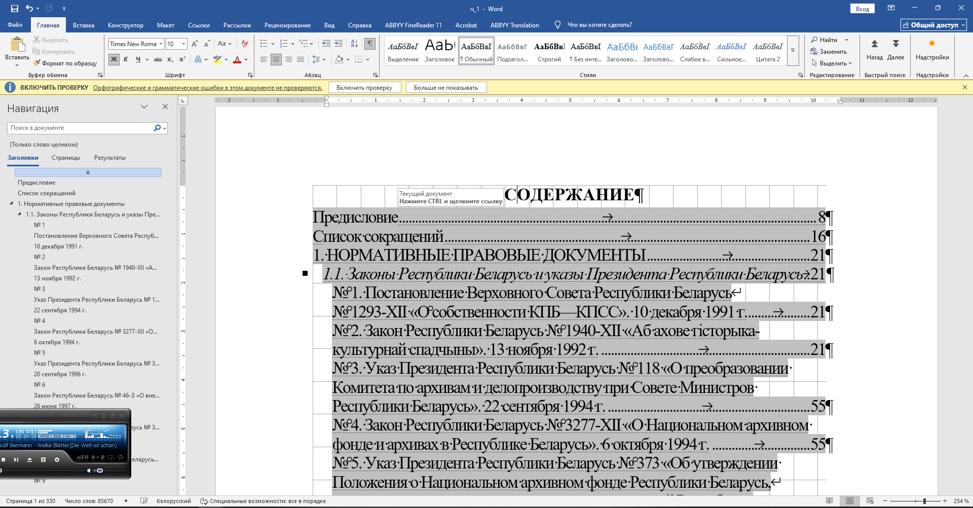The height and width of the screenshot is (508, 973).
Task: Align text left in paragraph group
Action: point(264,60)
